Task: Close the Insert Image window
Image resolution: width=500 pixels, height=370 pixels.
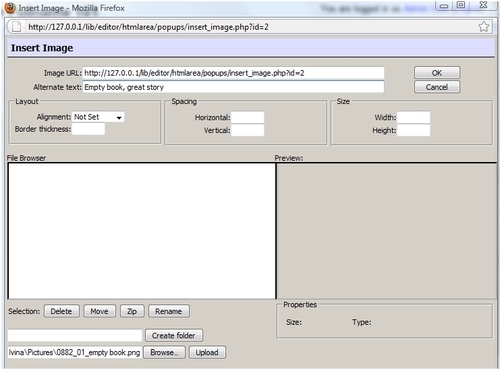Action: coord(484,5)
